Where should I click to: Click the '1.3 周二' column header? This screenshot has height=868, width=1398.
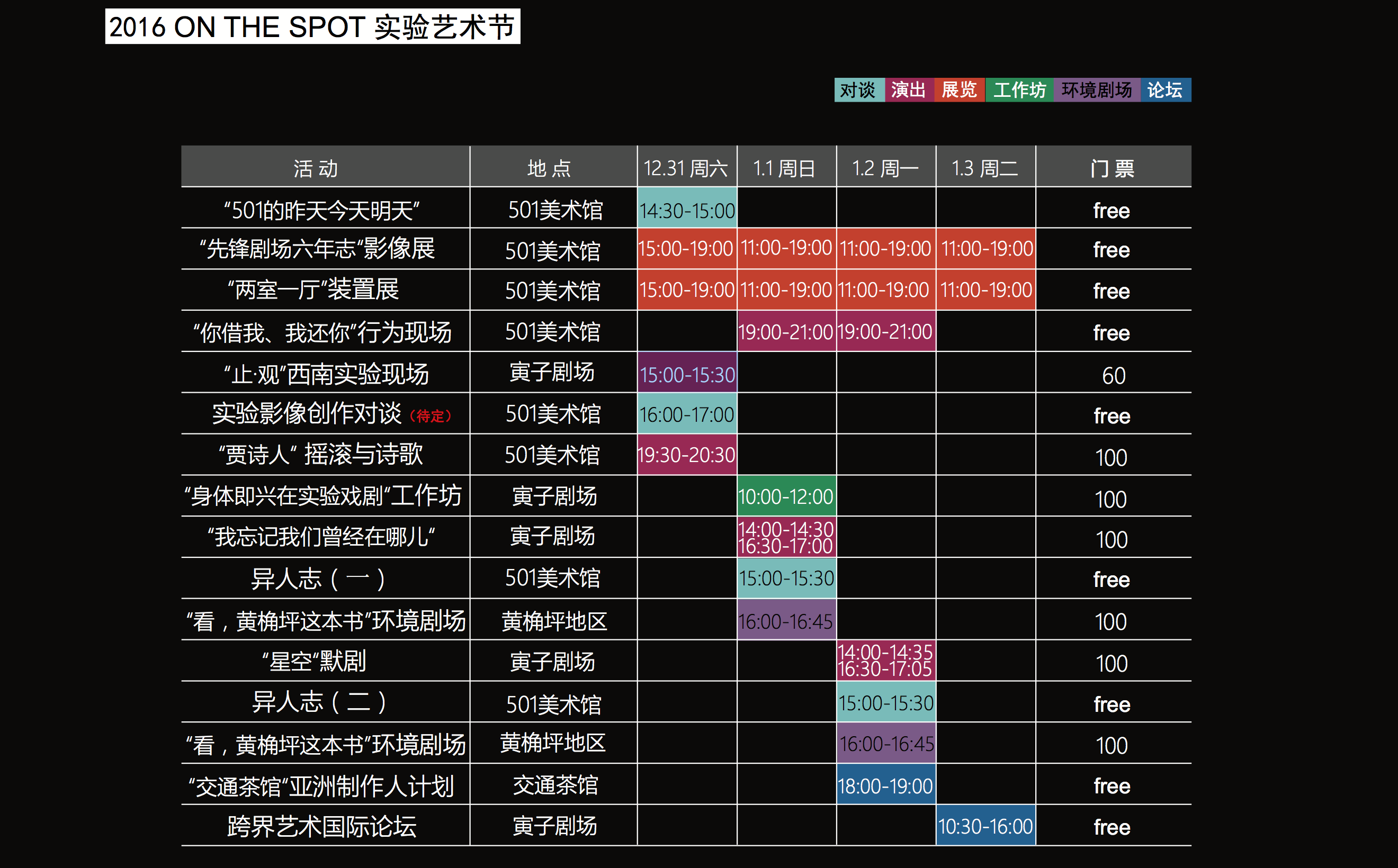tap(985, 167)
